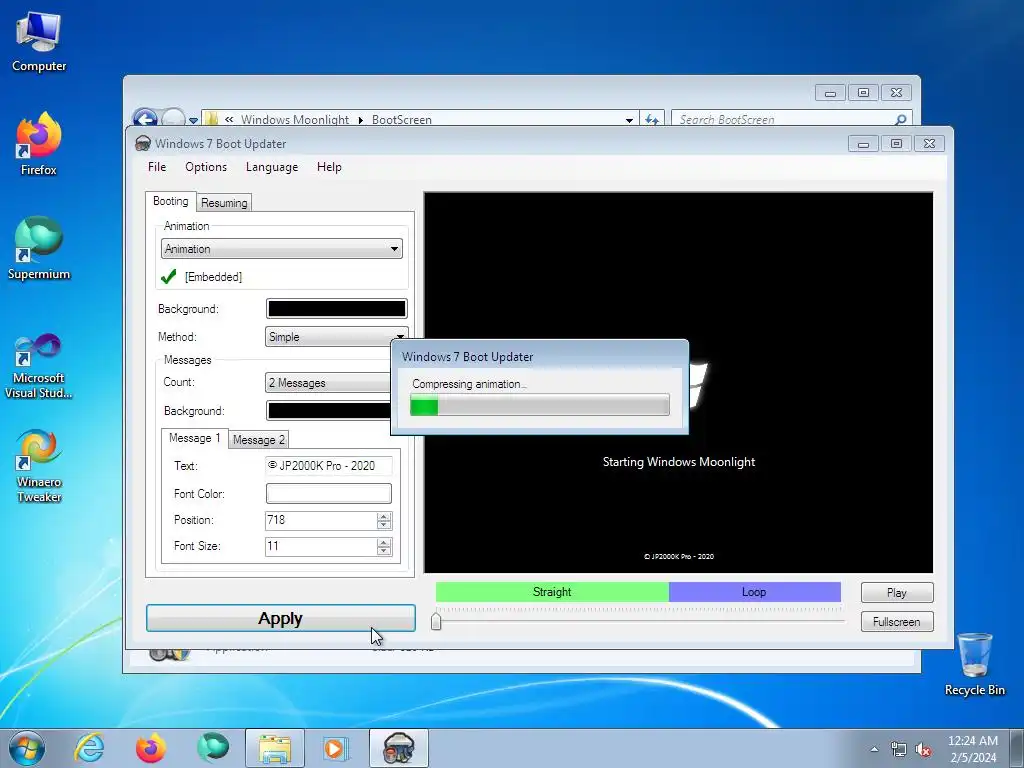Click the message Text input field
Image resolution: width=1024 pixels, height=768 pixels.
pyautogui.click(x=328, y=466)
